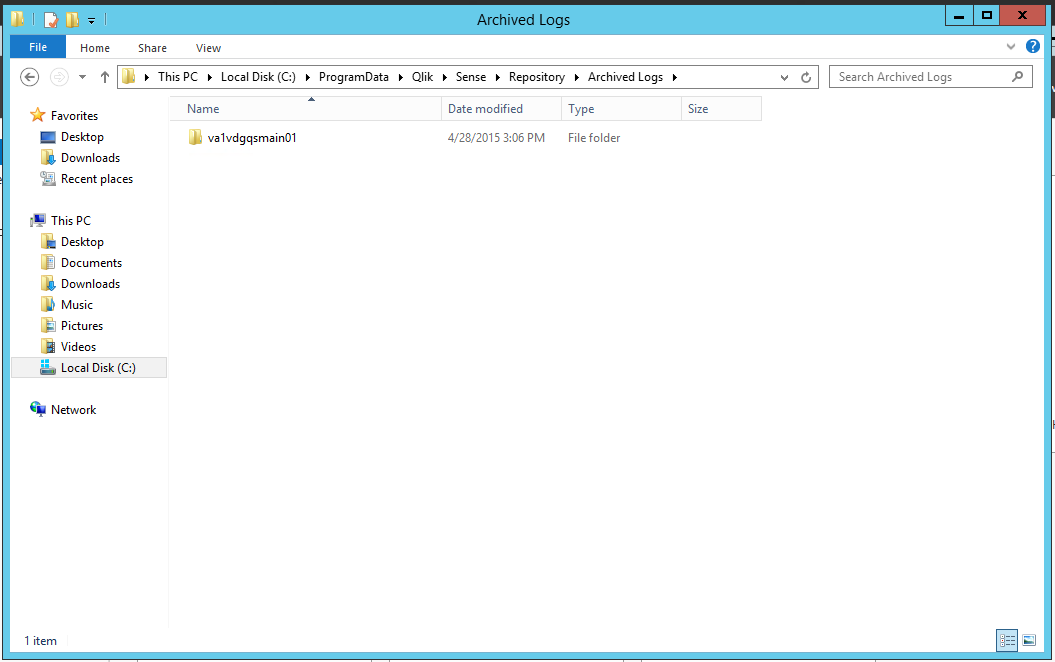Sort by the Name column header

pos(306,109)
